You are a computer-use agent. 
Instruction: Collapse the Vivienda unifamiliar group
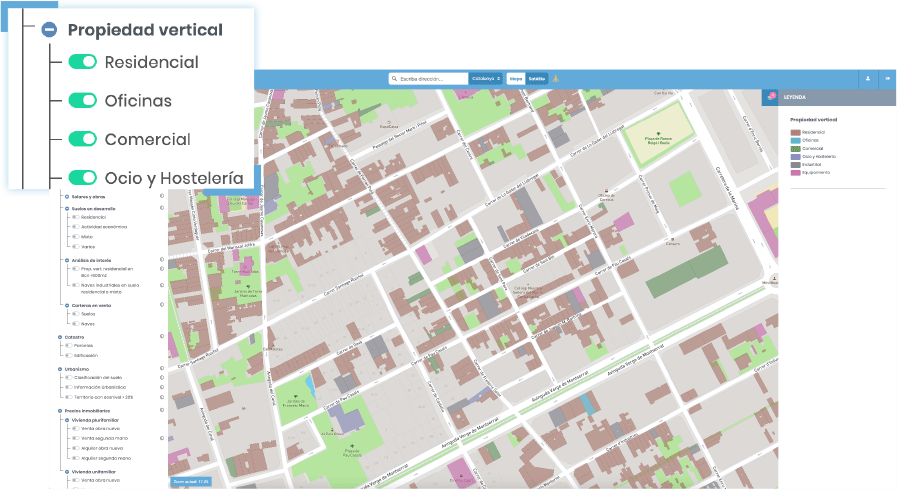67,472
